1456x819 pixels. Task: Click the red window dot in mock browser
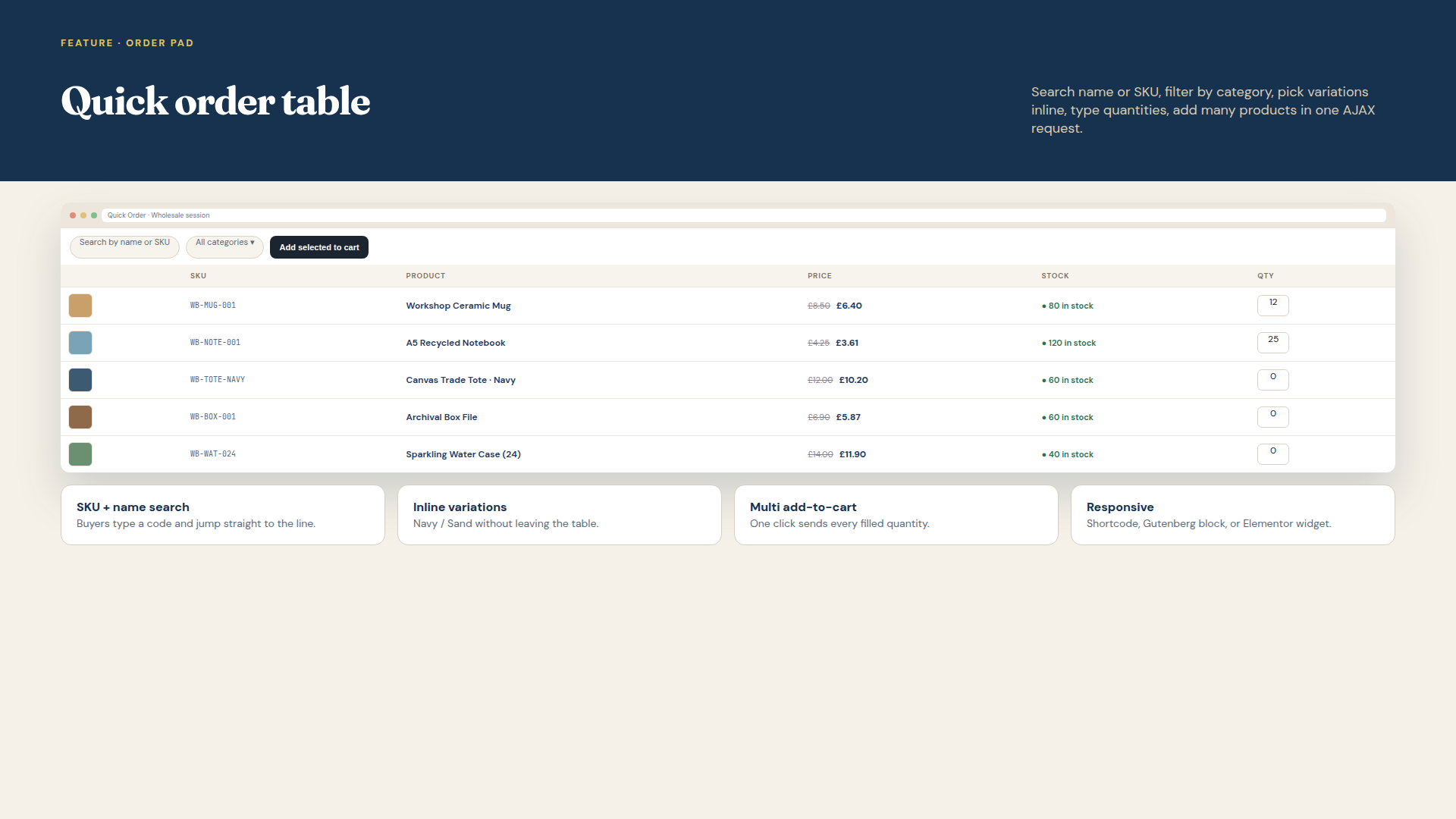point(73,215)
